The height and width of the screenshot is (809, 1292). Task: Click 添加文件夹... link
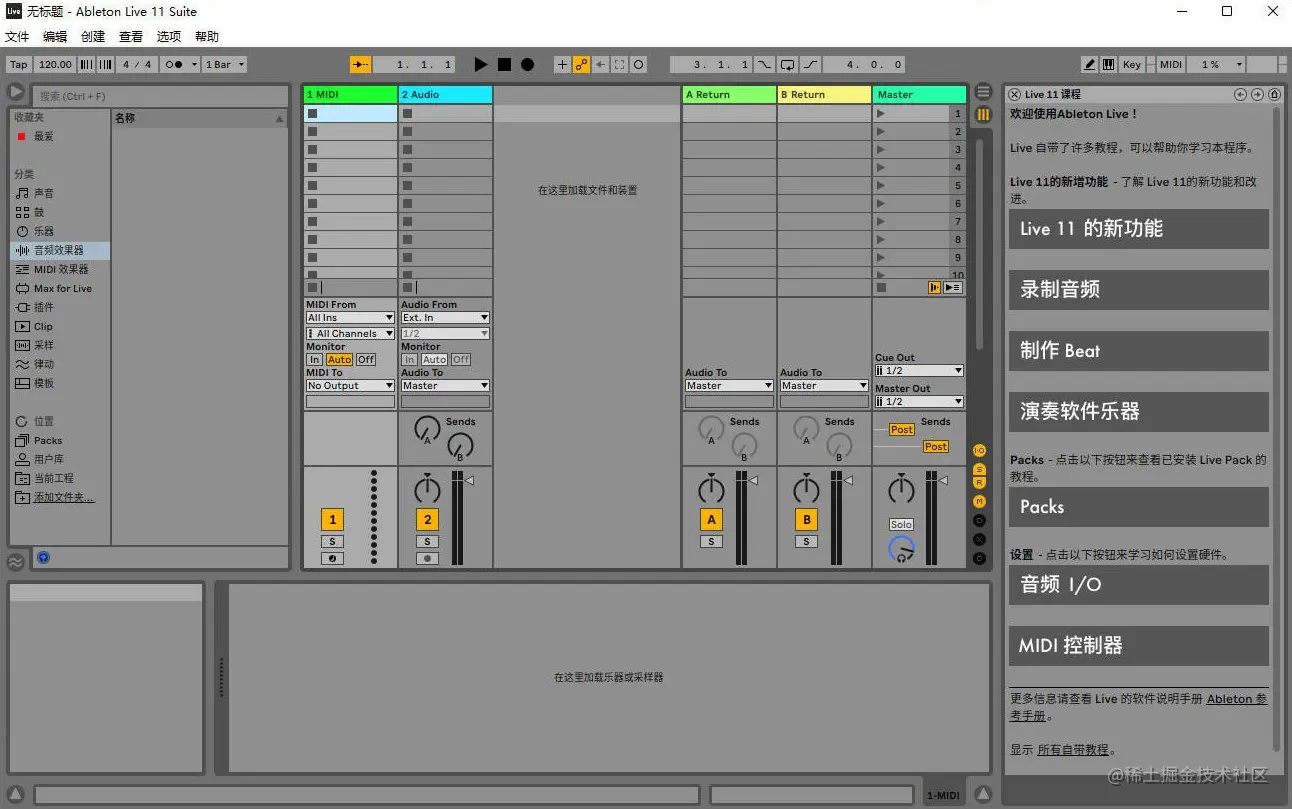pyautogui.click(x=64, y=497)
